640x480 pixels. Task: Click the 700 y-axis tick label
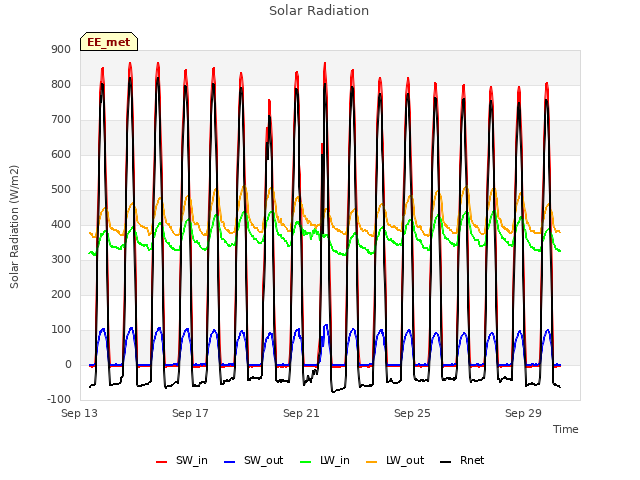click(61, 120)
